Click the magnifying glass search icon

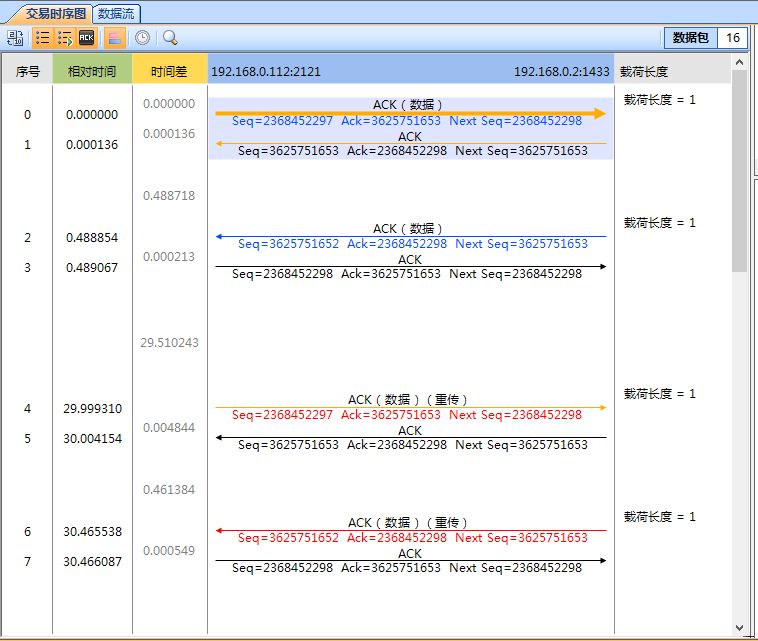pyautogui.click(x=170, y=38)
